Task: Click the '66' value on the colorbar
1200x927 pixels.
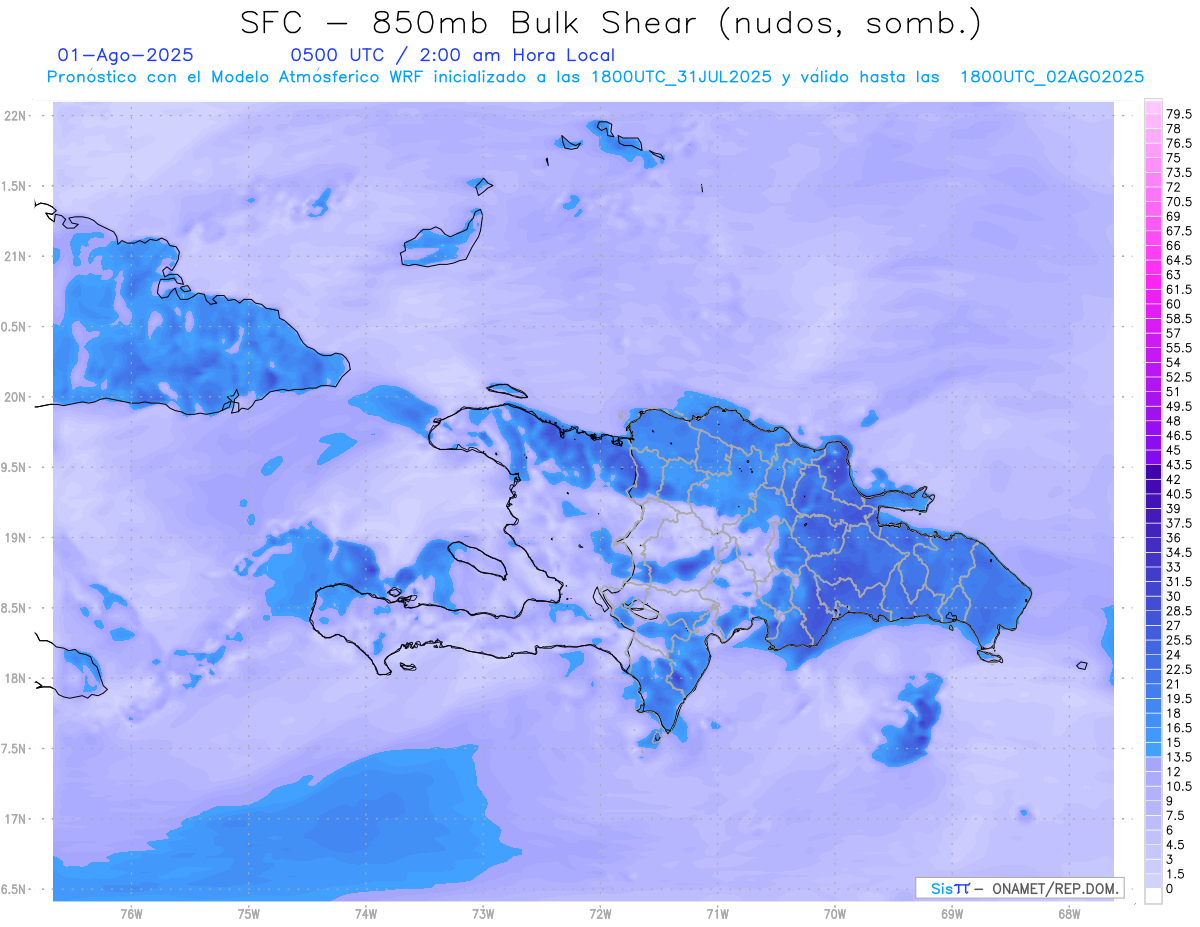Action: pos(1174,246)
